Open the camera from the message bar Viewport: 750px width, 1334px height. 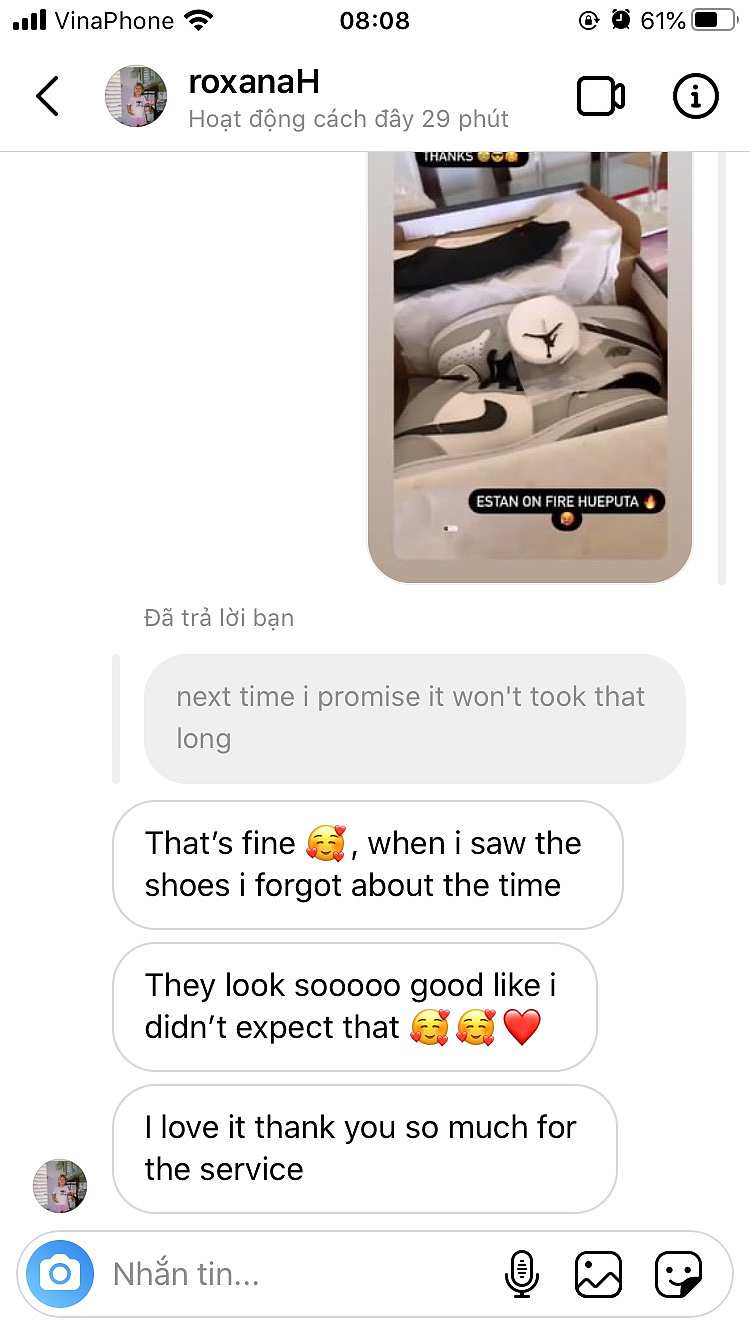coord(60,1274)
